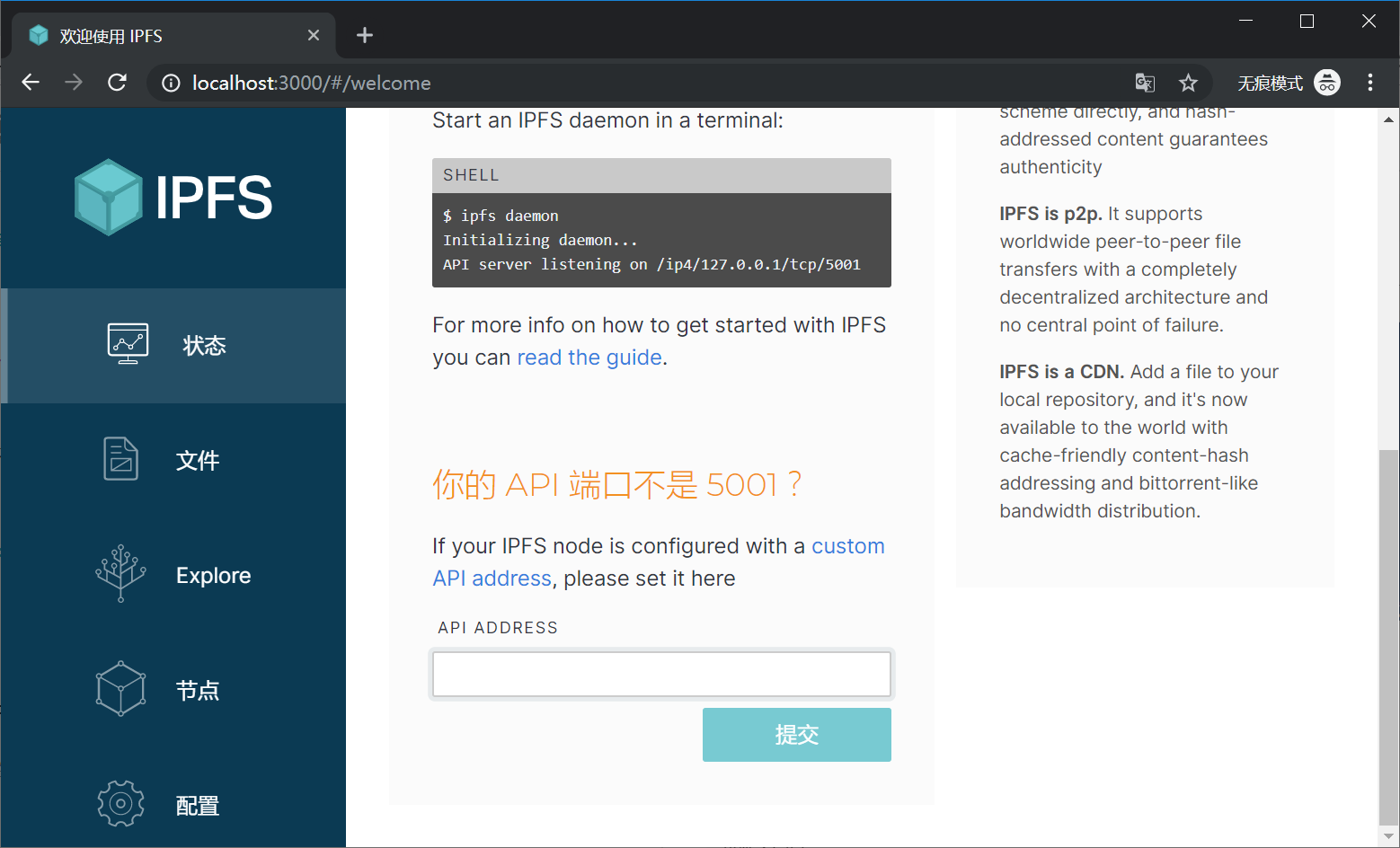Click 'Start an IPFS daemon in a terminal' text
Viewport: 1400px width, 848px height.
[x=607, y=120]
